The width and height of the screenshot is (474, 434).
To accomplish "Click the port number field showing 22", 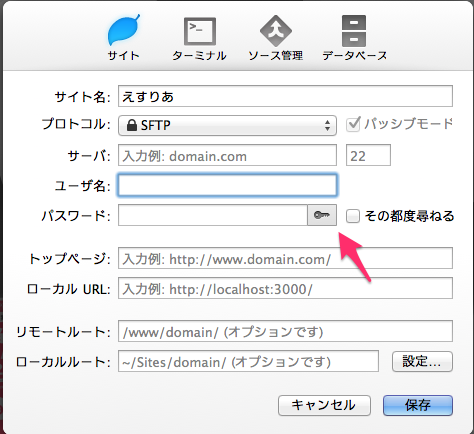I will (x=368, y=155).
